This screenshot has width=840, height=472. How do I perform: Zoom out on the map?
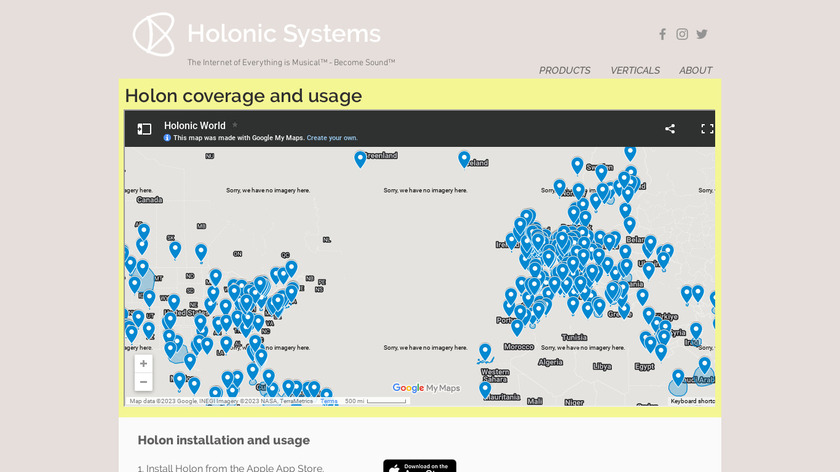pyautogui.click(x=143, y=382)
